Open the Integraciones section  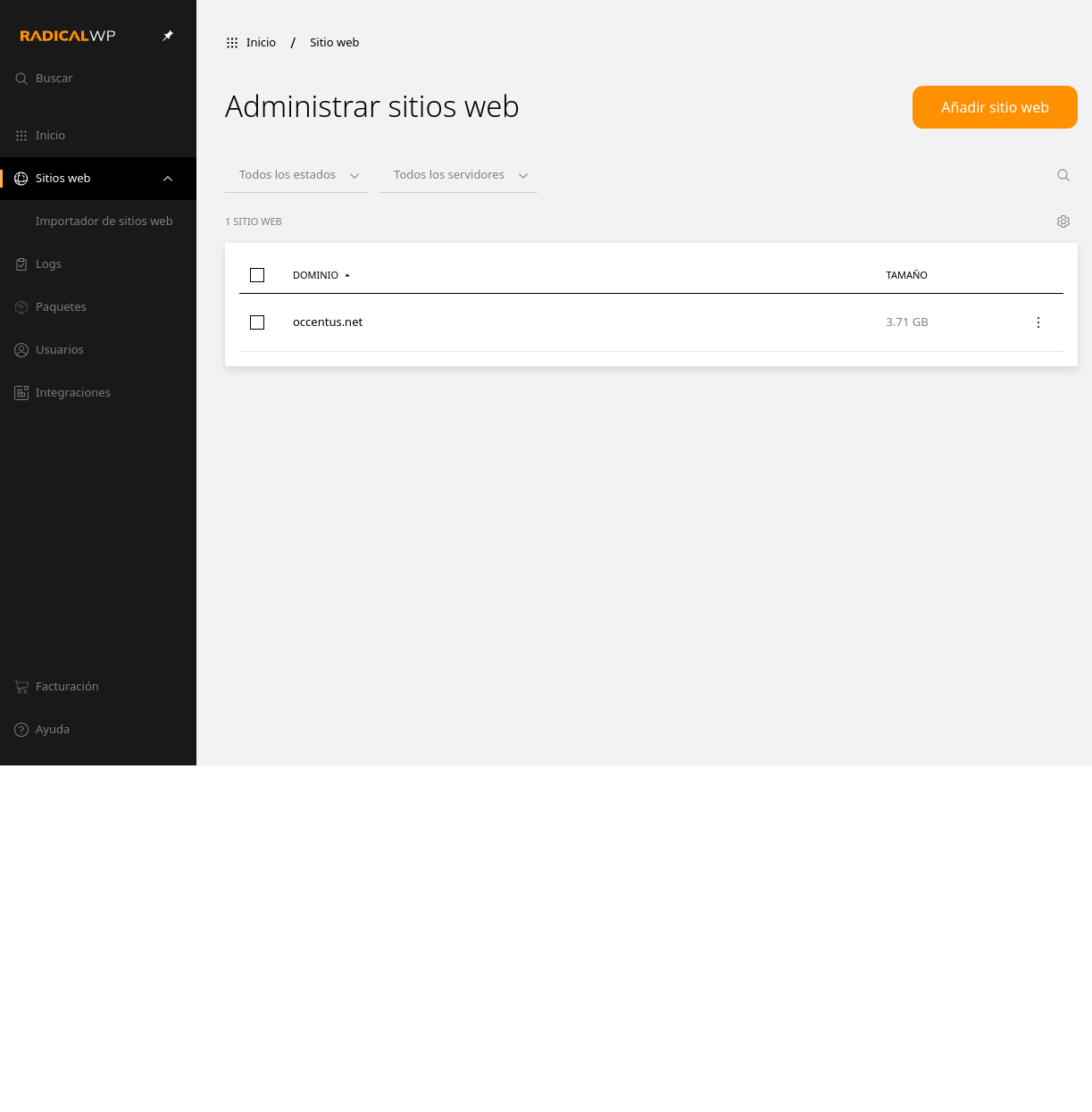(72, 392)
